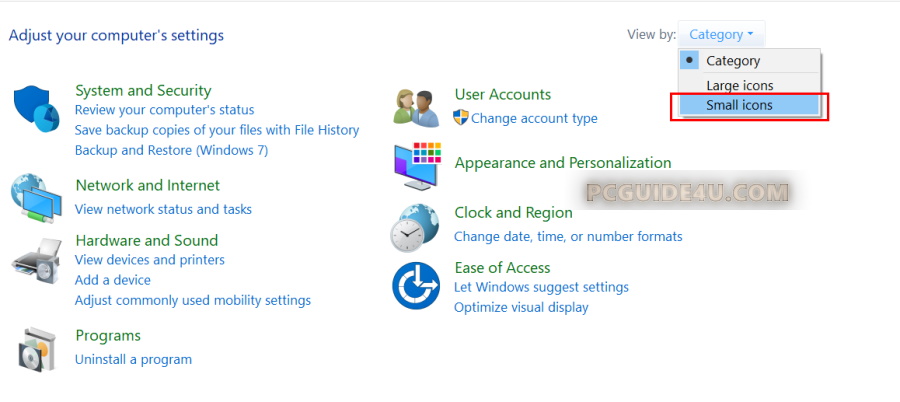The width and height of the screenshot is (900, 402).
Task: Open Backup and Restore (Windows 7)
Action: click(x=171, y=150)
